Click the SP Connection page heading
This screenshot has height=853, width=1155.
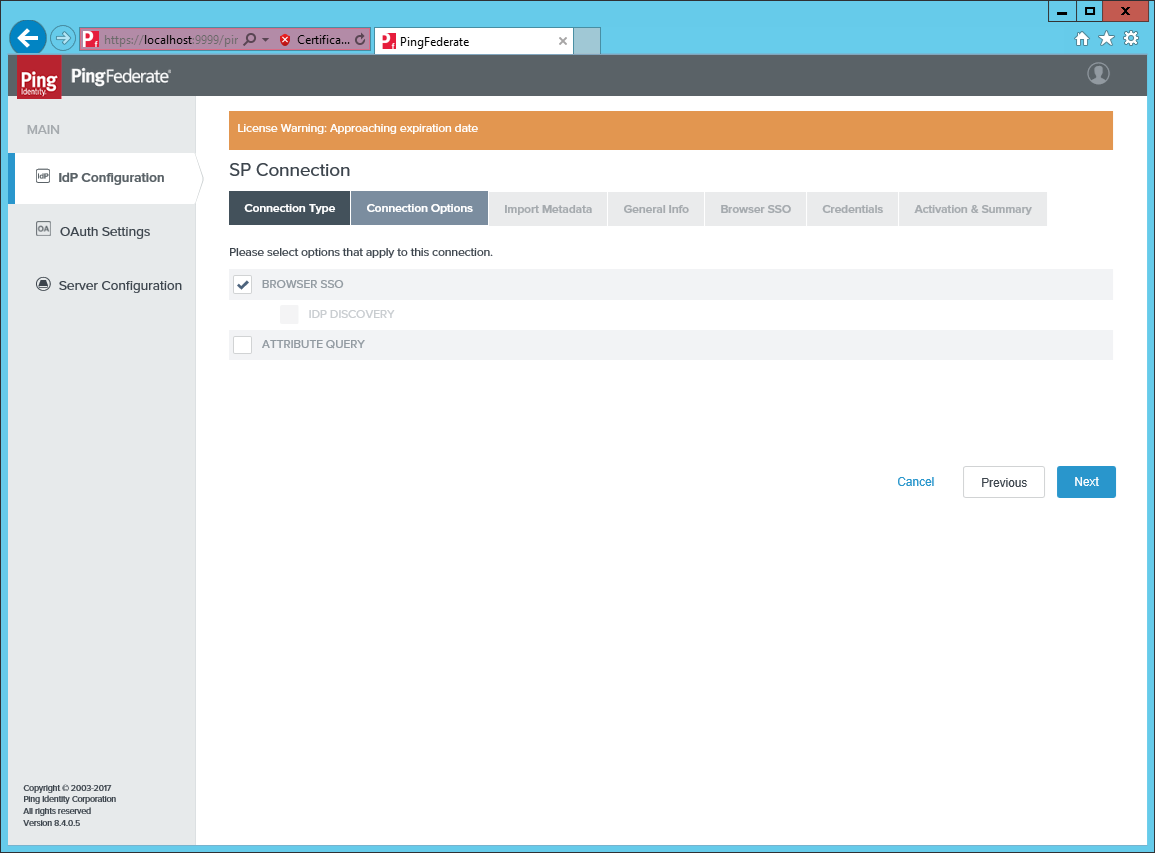(x=289, y=170)
